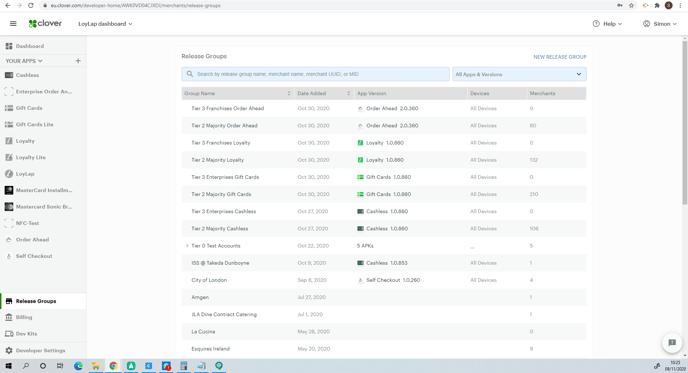The image size is (688, 373).
Task: Open Esquires Ireland release group
Action: point(211,349)
